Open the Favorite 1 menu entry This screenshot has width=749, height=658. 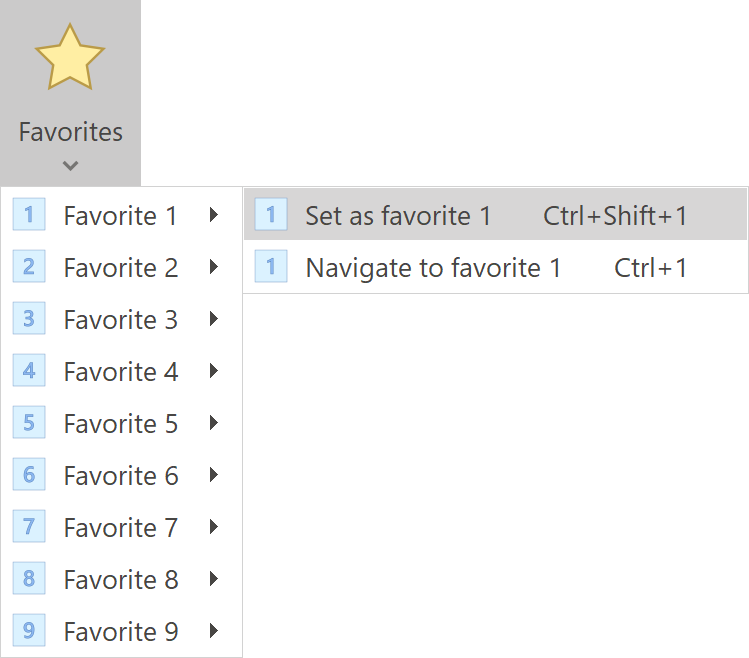click(x=120, y=215)
